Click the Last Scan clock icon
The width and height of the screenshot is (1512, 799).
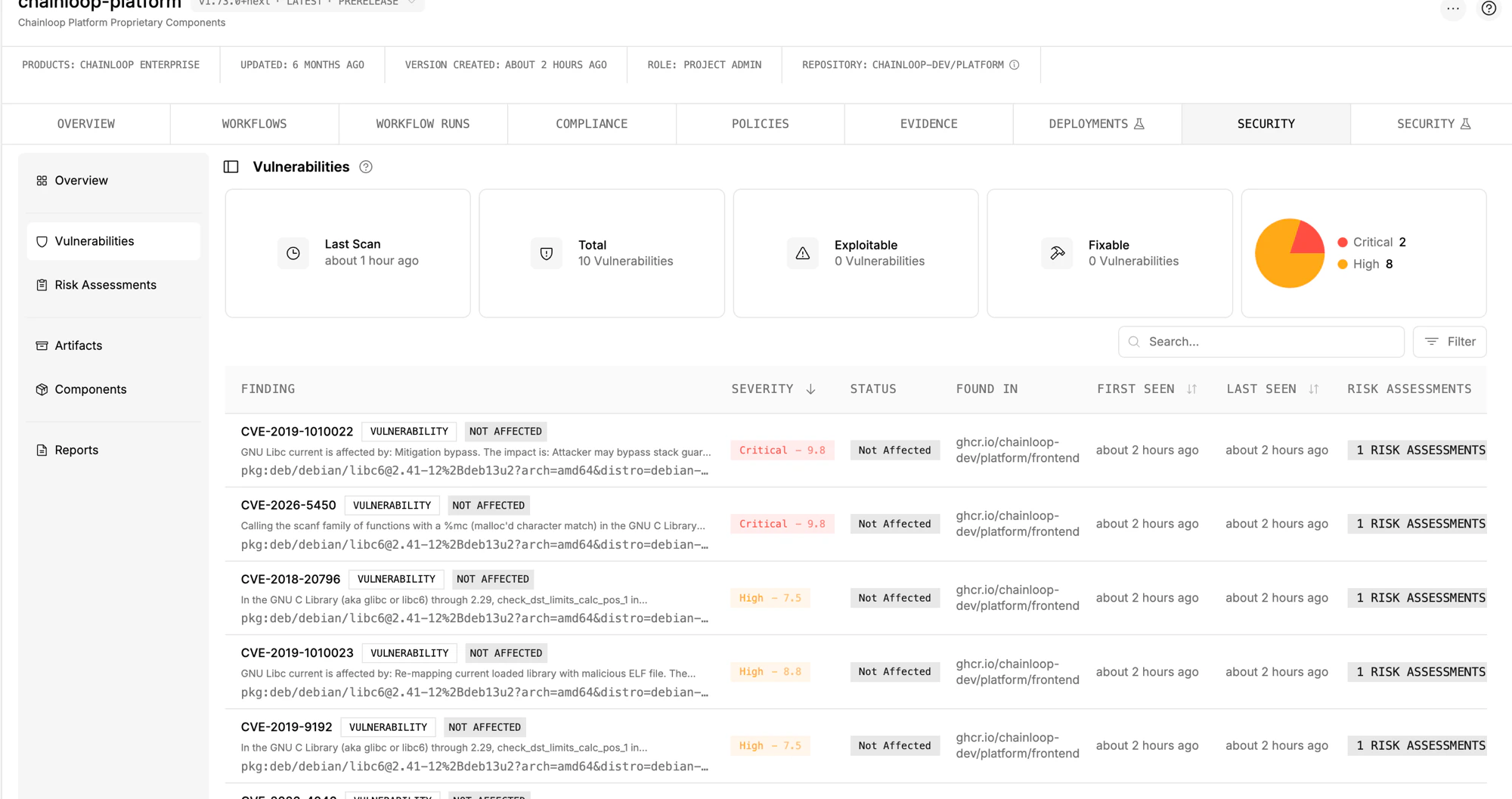pos(293,253)
